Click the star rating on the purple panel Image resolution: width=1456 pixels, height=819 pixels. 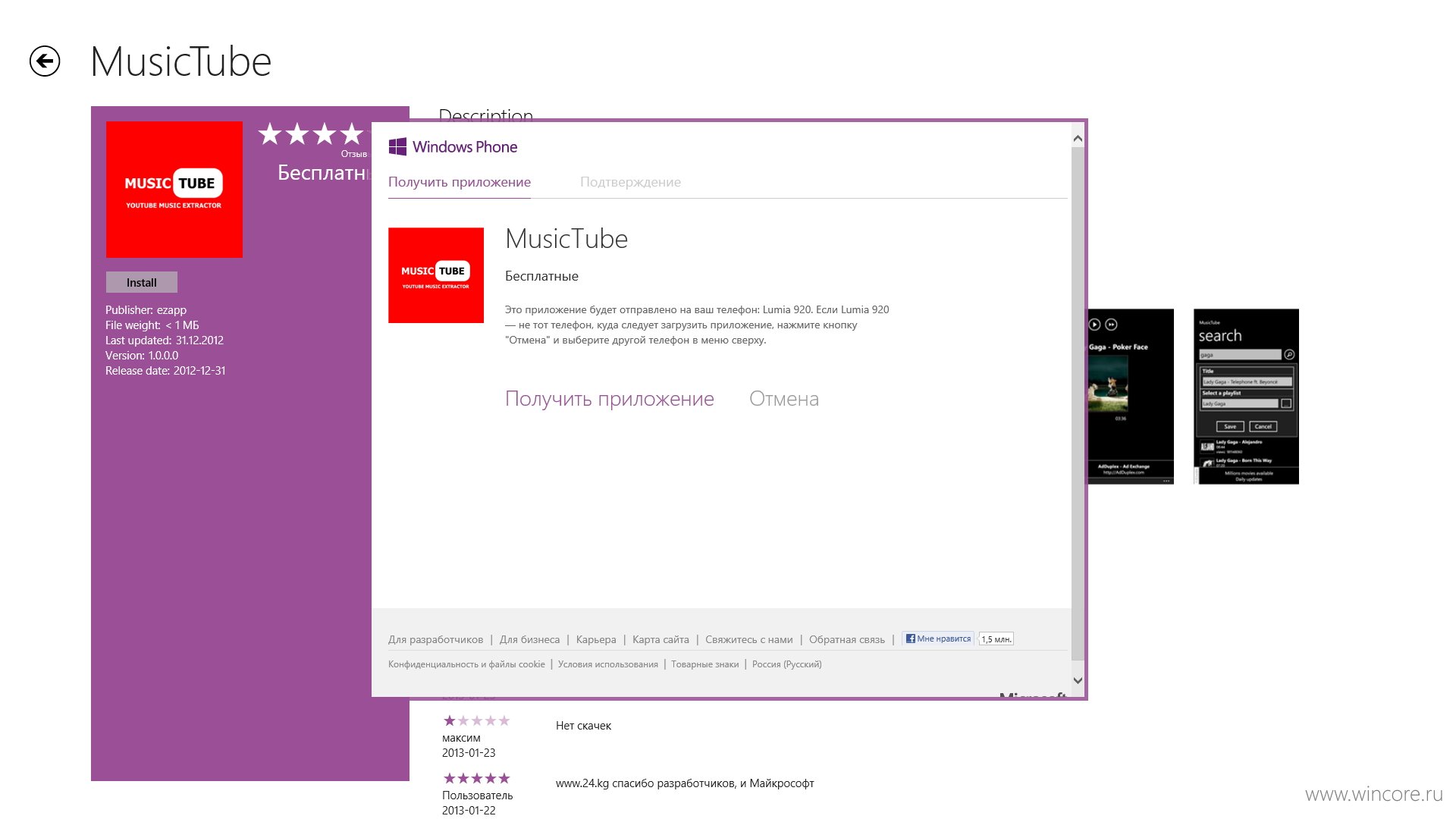312,134
